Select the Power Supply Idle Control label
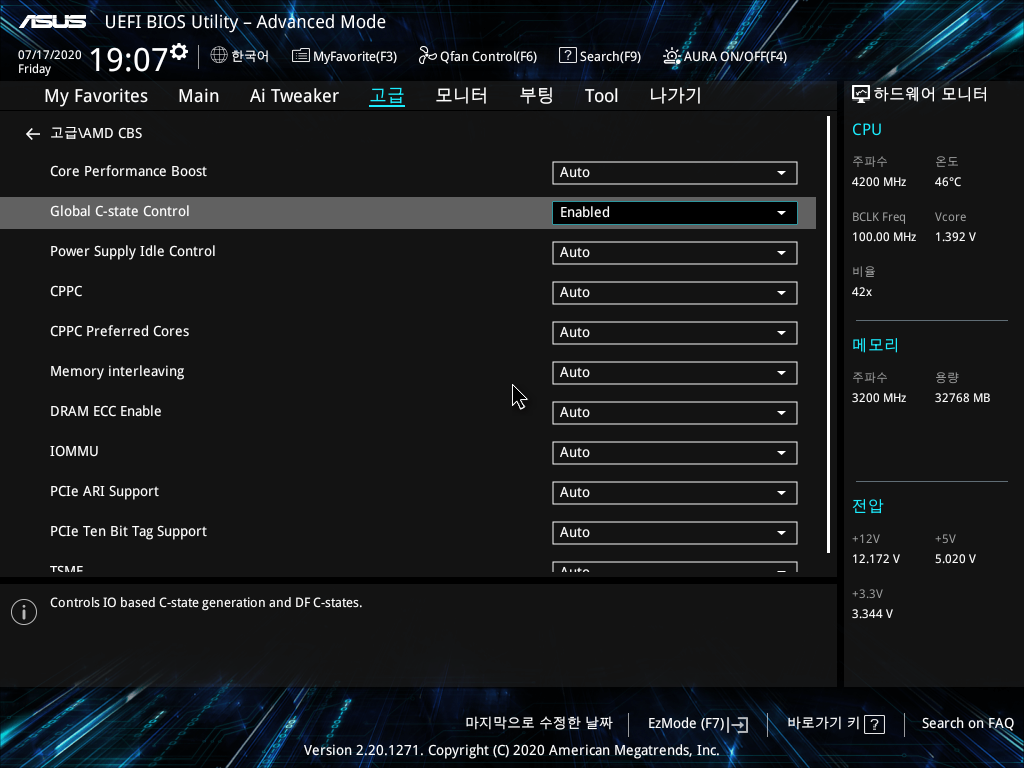 (133, 251)
